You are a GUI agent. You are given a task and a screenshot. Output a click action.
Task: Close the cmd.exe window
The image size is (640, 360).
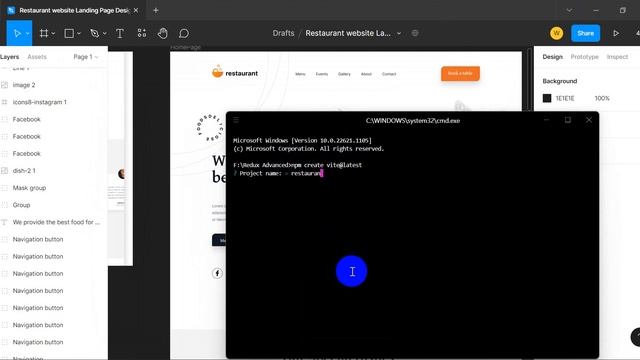[x=589, y=120]
